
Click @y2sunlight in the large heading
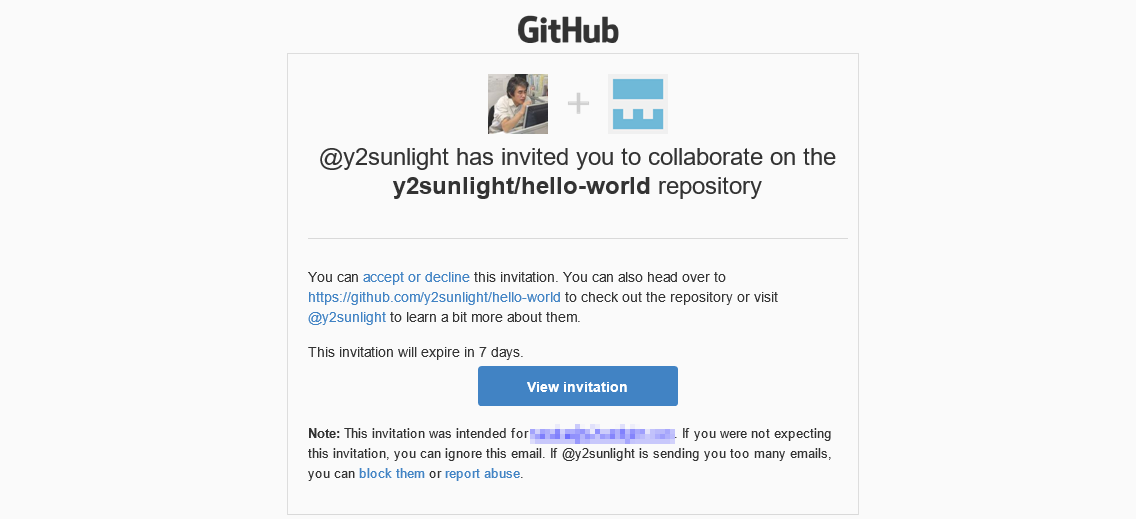[384, 158]
